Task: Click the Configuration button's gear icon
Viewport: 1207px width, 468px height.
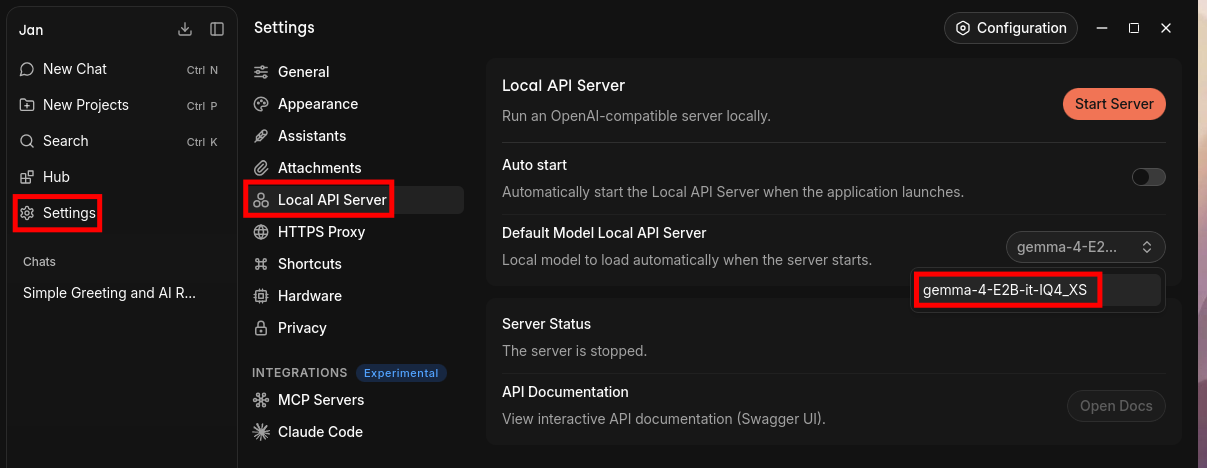Action: [x=963, y=28]
